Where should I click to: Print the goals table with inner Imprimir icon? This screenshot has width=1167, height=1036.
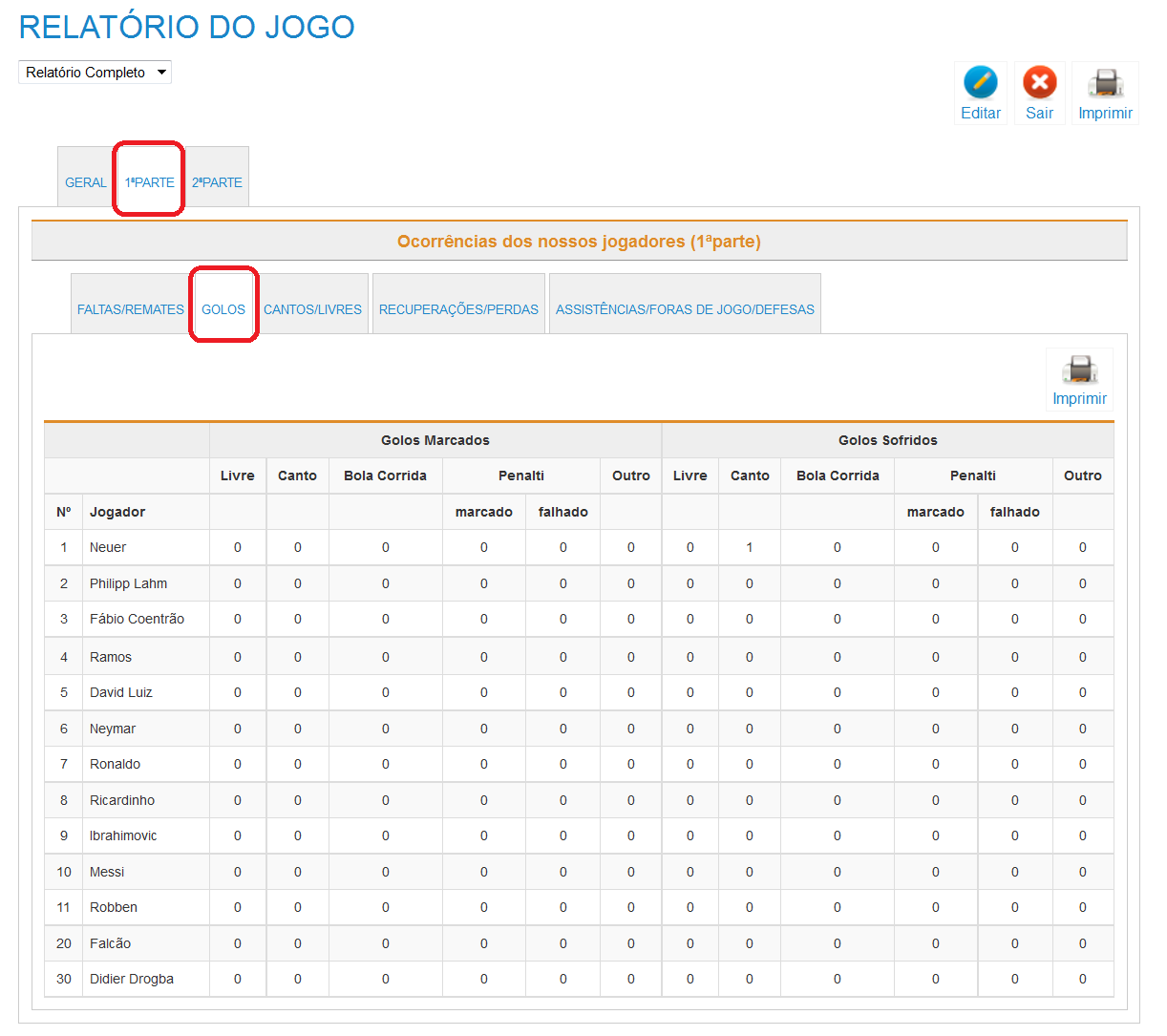pos(1079,370)
